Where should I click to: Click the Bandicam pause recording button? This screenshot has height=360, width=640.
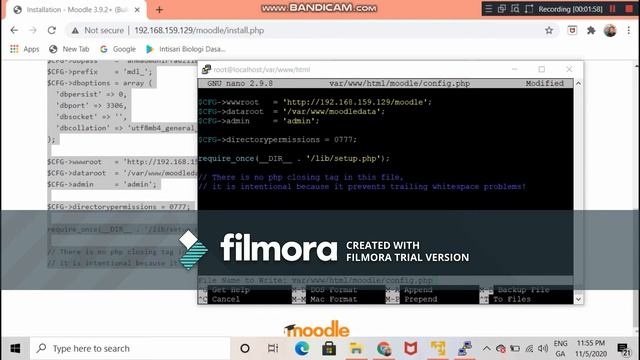[x=613, y=9]
